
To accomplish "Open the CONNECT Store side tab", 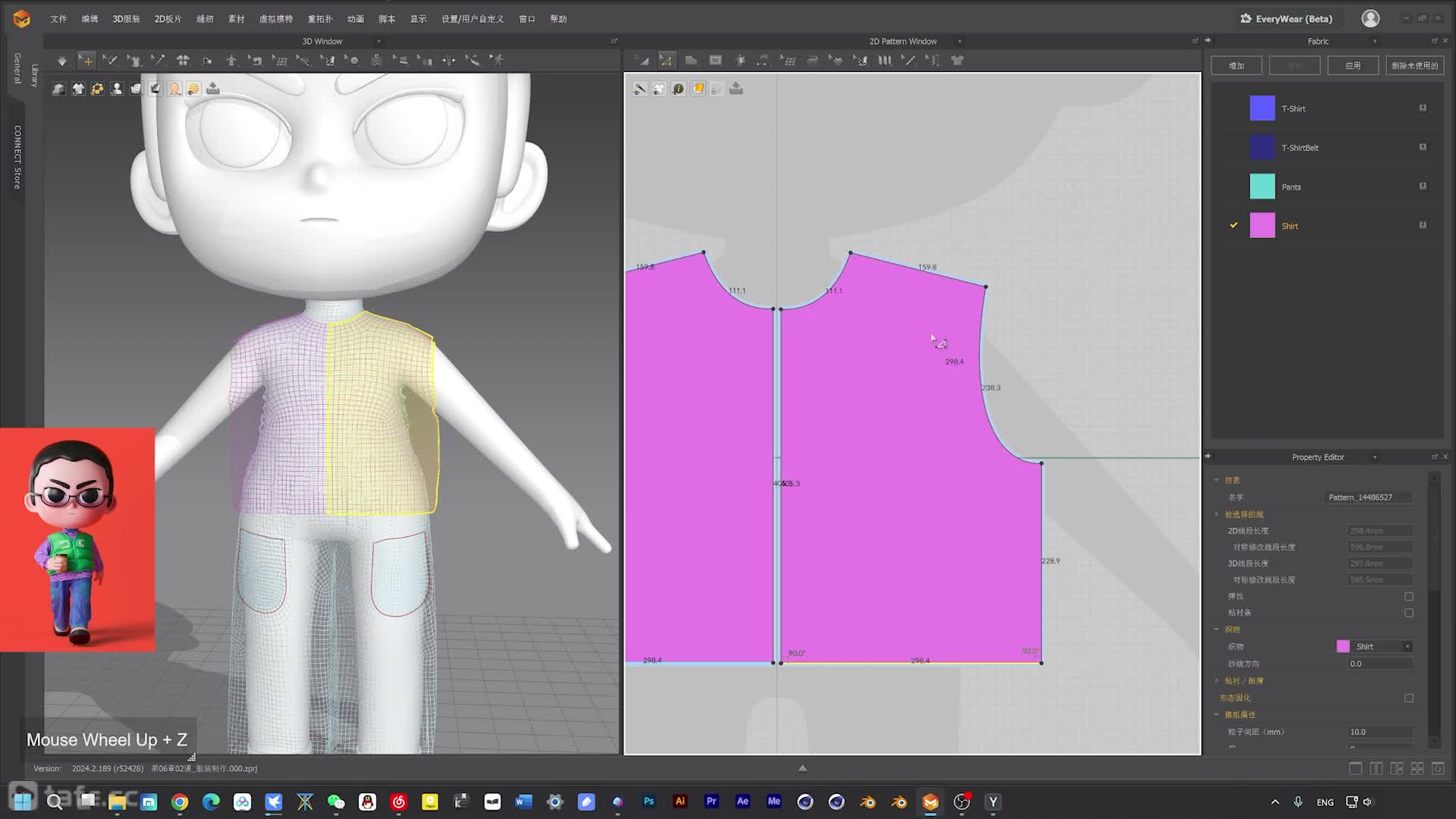I will 17,157.
